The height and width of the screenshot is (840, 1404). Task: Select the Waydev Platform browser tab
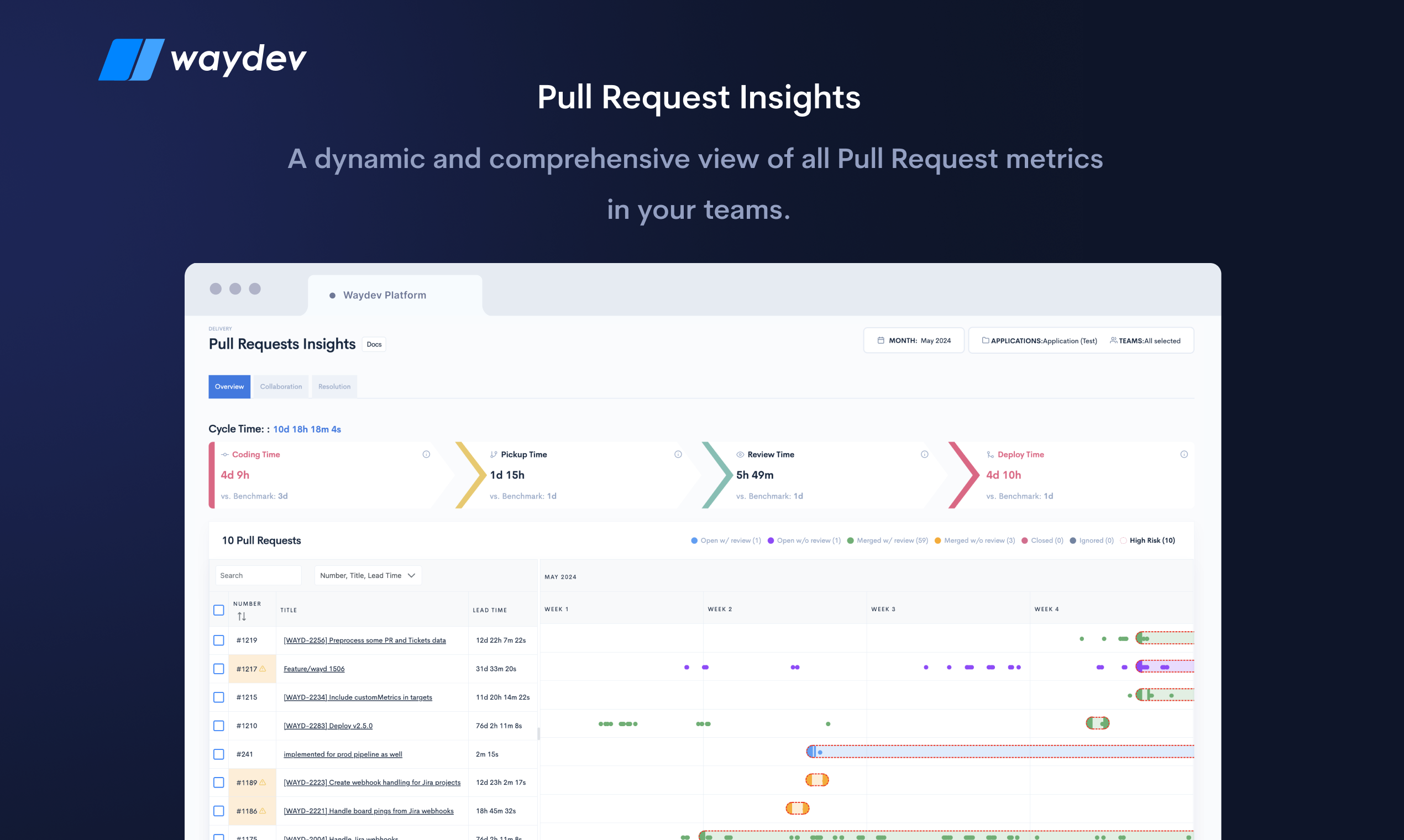pyautogui.click(x=395, y=295)
